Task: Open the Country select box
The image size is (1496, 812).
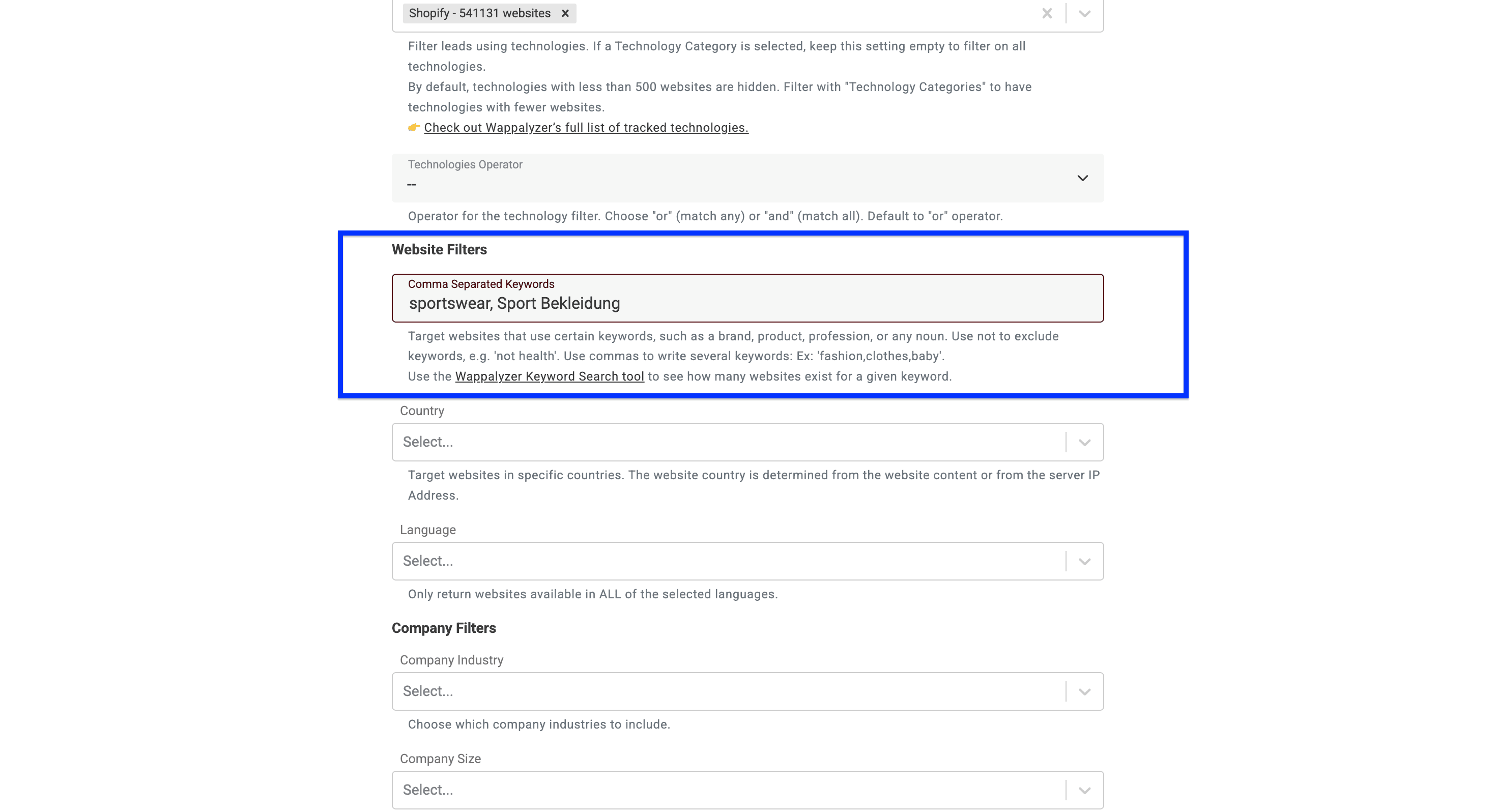Action: pyautogui.click(x=726, y=442)
